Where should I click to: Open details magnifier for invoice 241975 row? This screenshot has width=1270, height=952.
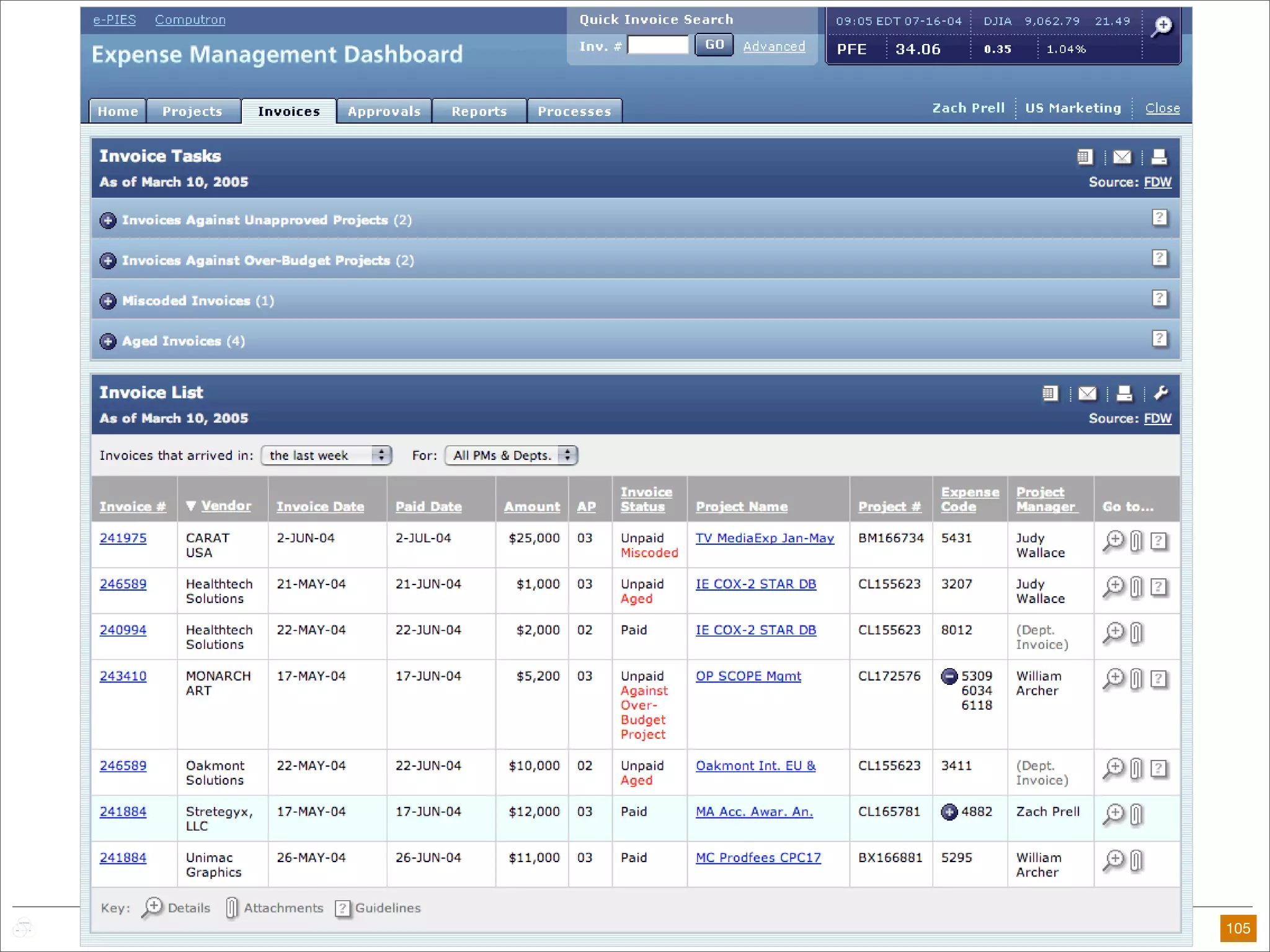[x=1114, y=540]
